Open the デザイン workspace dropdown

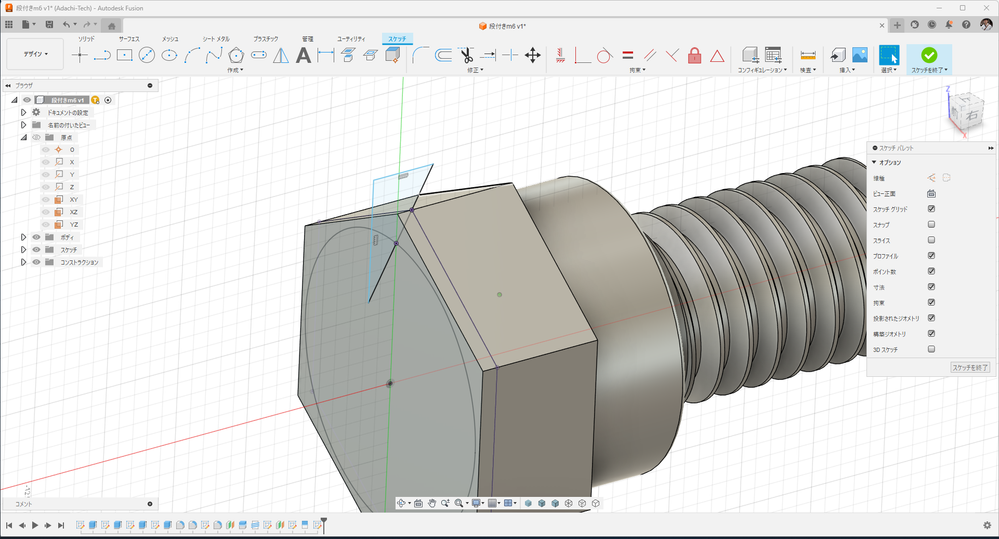pyautogui.click(x=36, y=54)
